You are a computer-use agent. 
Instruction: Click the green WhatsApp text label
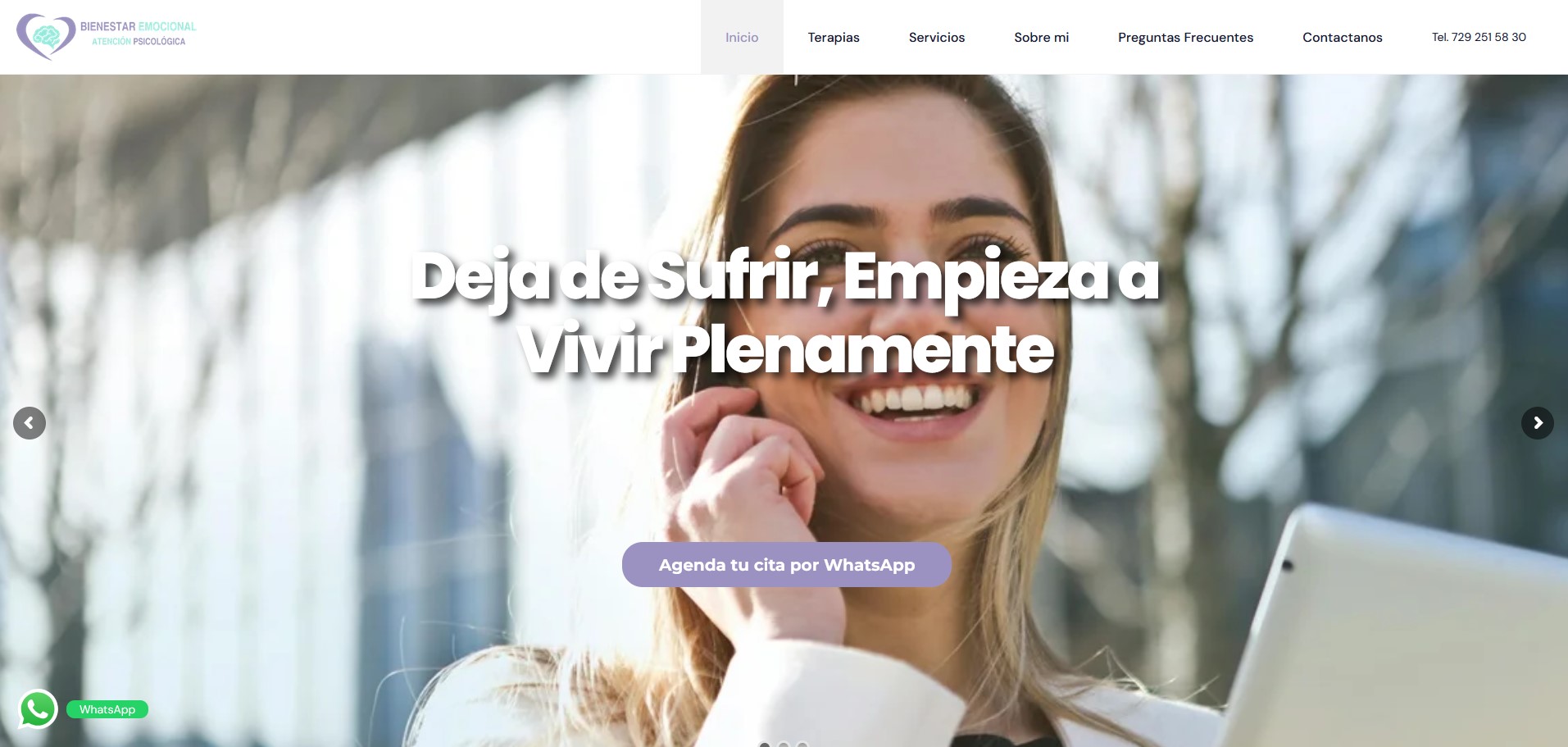click(107, 709)
